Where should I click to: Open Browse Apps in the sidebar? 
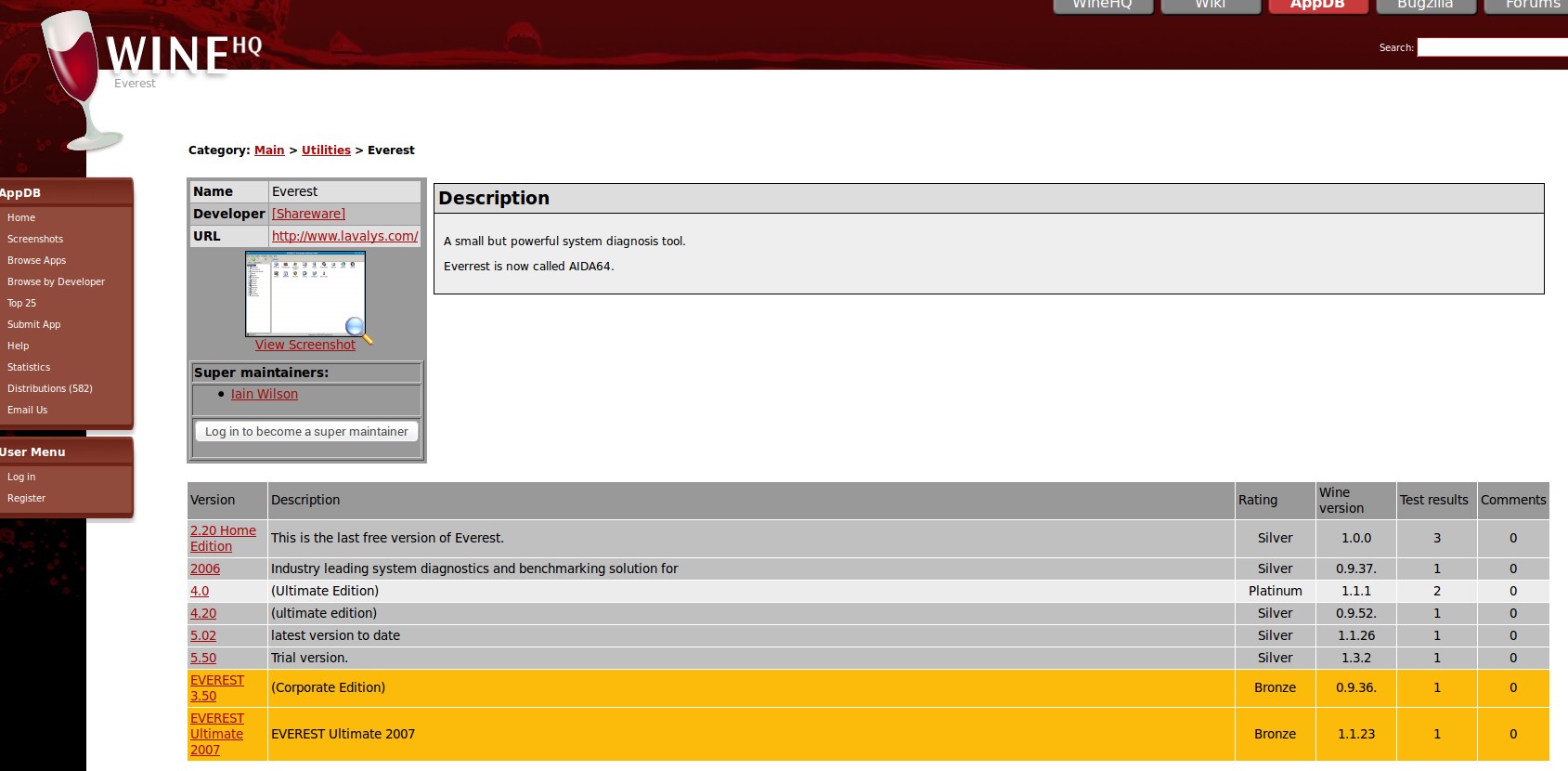(x=37, y=260)
